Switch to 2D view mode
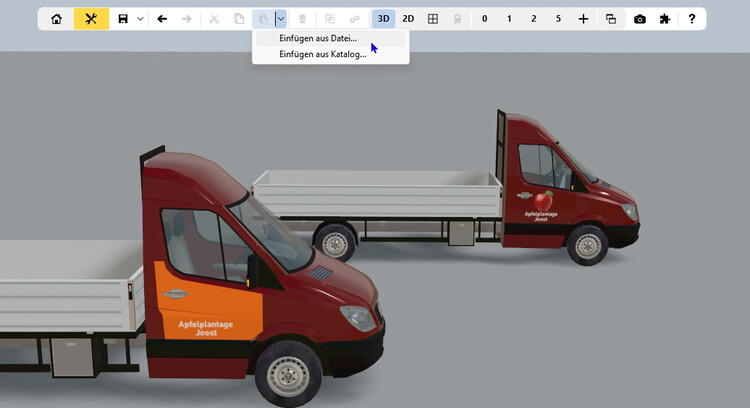Screen dimensions: 750x408 point(408,19)
